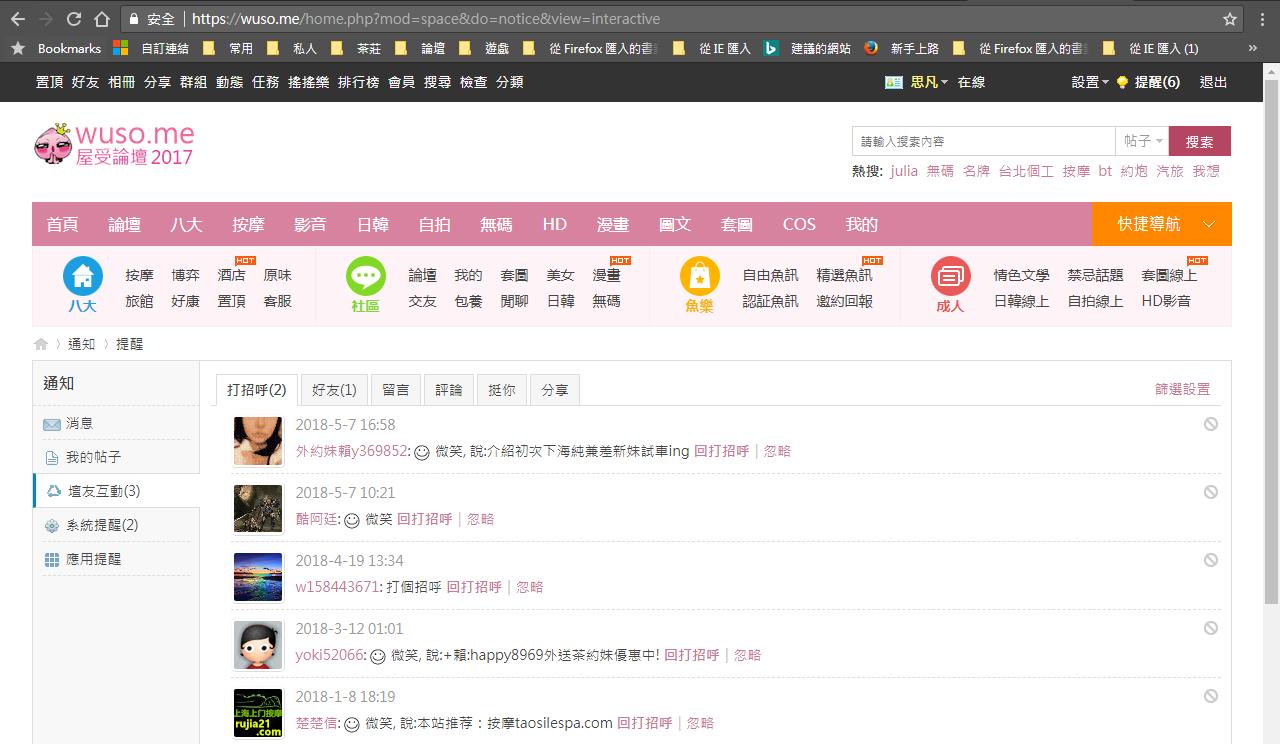The width and height of the screenshot is (1280, 744).
Task: Click the red 成人 category icon
Action: (x=950, y=276)
